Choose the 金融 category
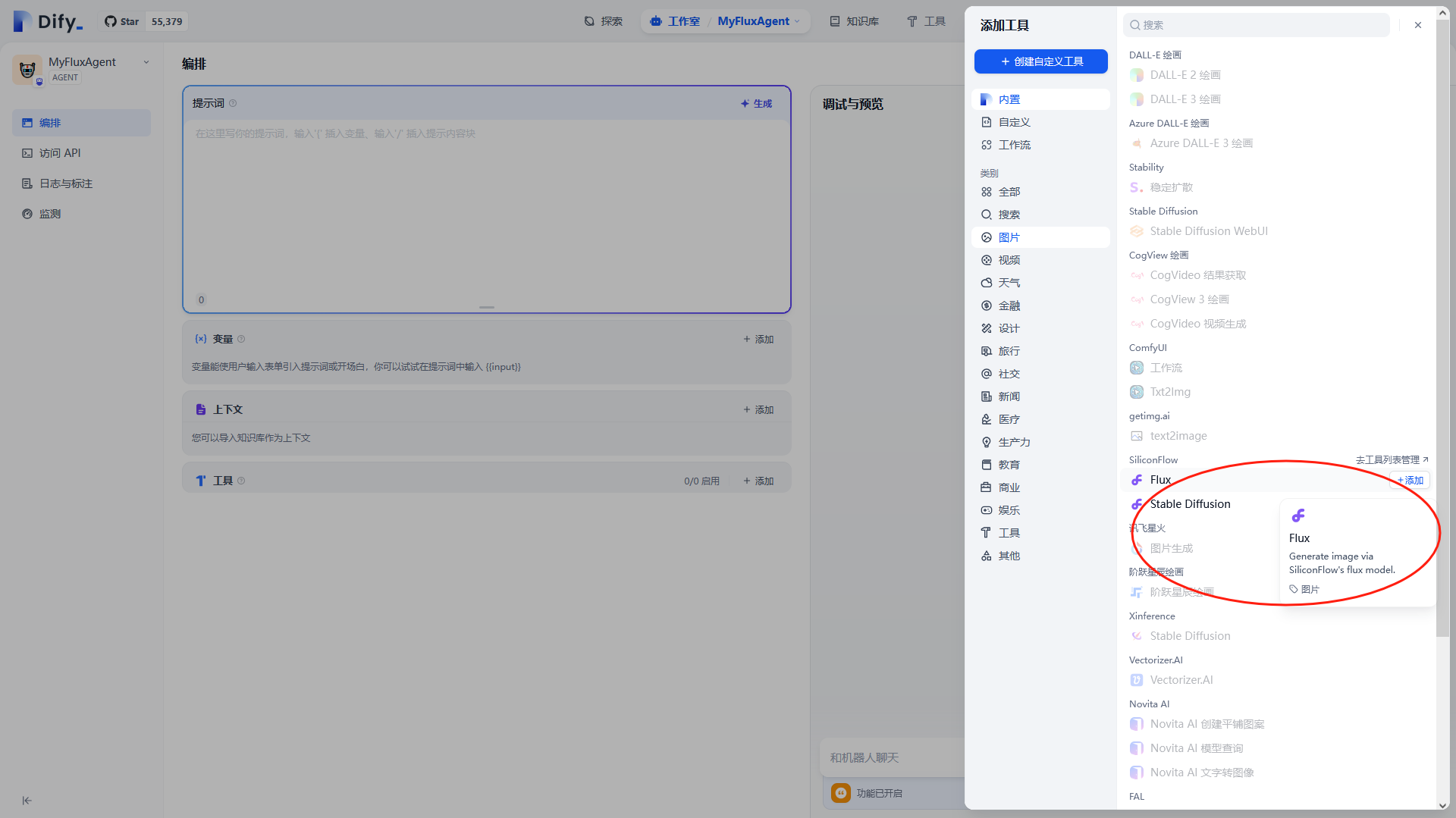Image resolution: width=1456 pixels, height=818 pixels. pyautogui.click(x=1040, y=306)
